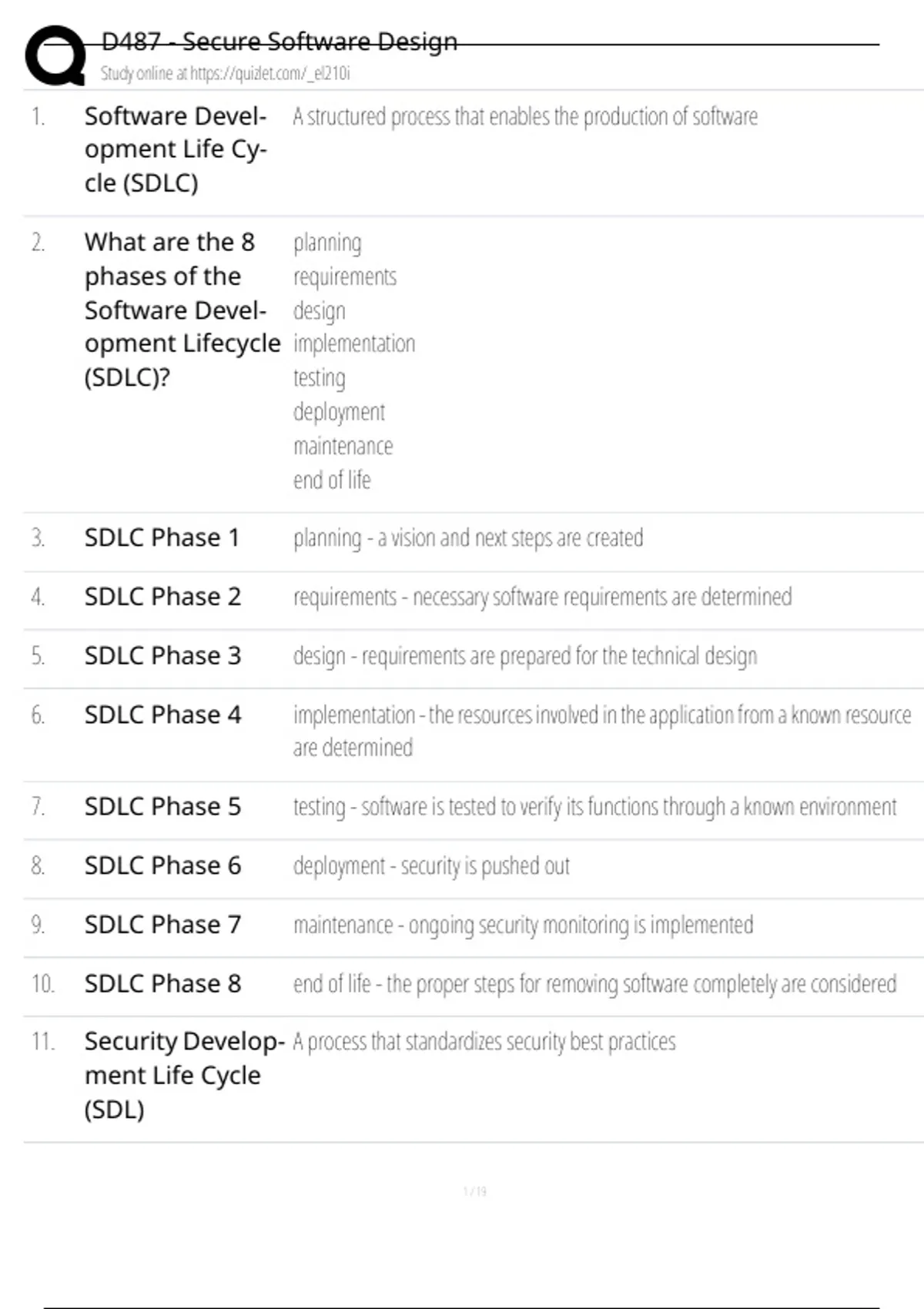
Task: Click the 'end of life' entry in the phases list
Action: click(332, 480)
